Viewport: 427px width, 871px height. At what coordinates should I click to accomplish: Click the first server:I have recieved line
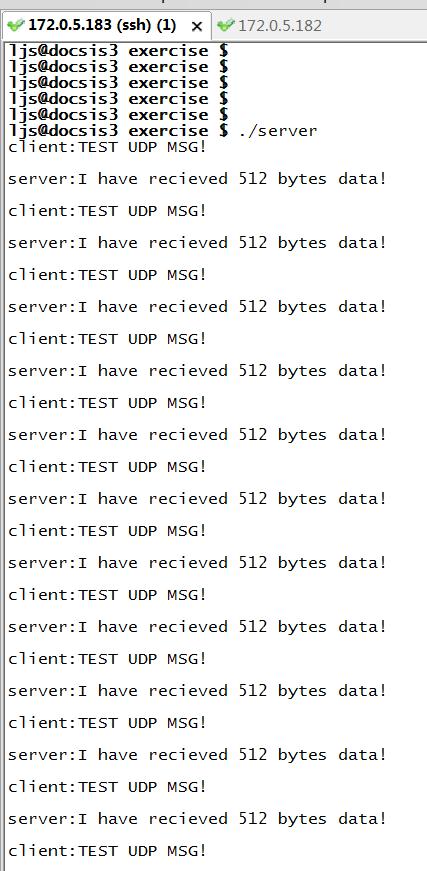click(x=197, y=179)
